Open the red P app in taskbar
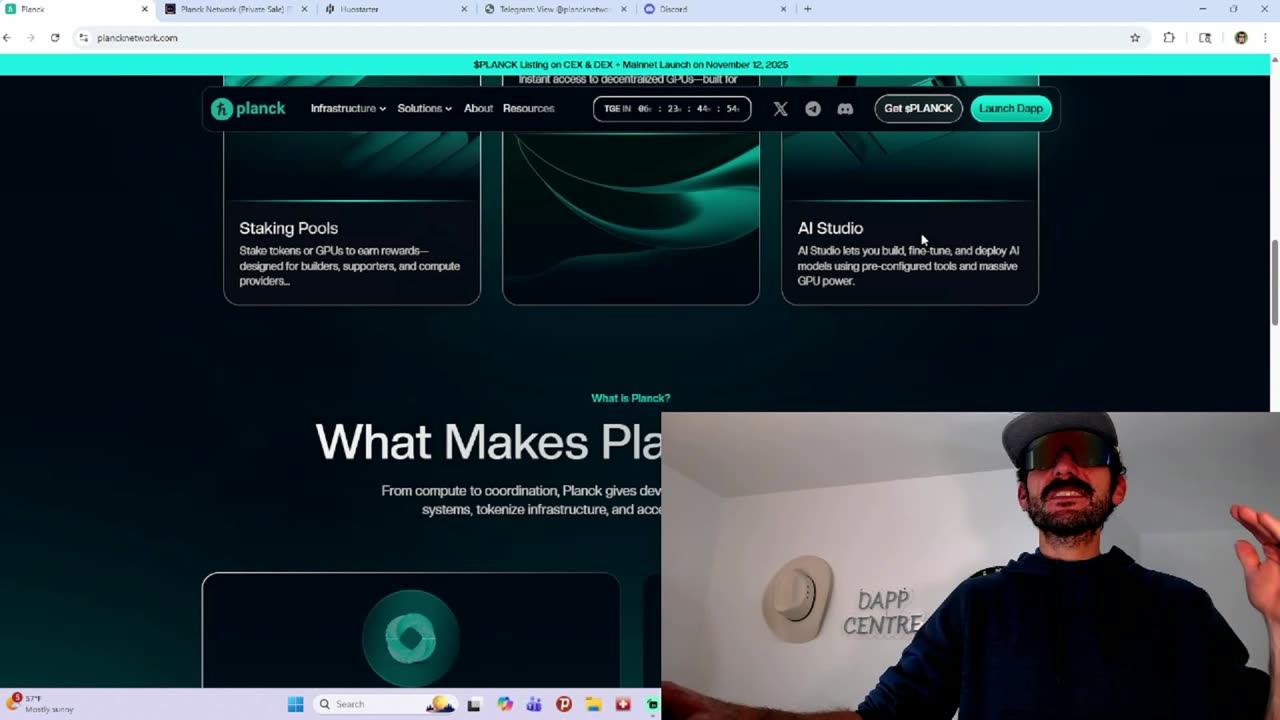 [x=564, y=704]
